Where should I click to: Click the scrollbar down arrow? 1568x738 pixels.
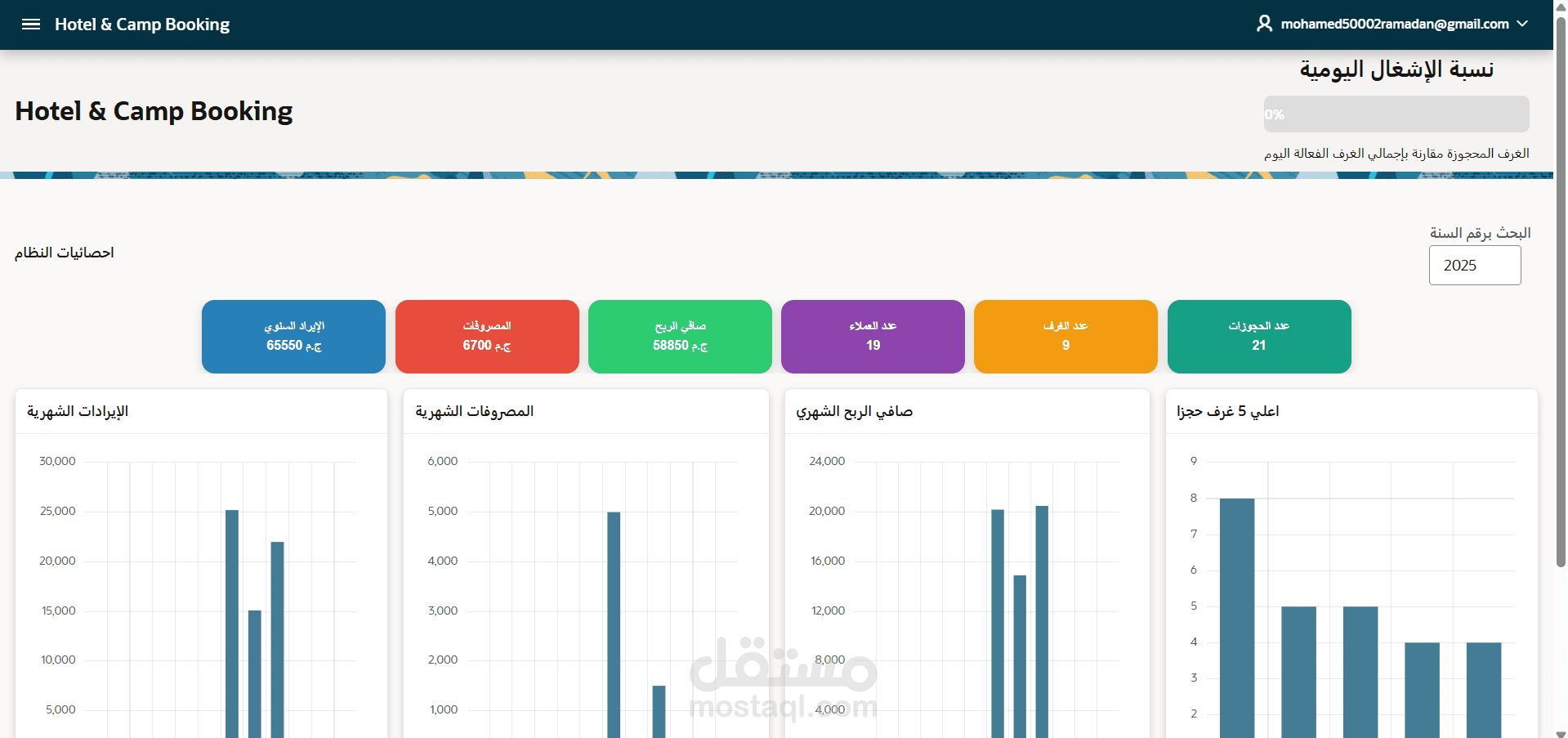pos(1561,733)
